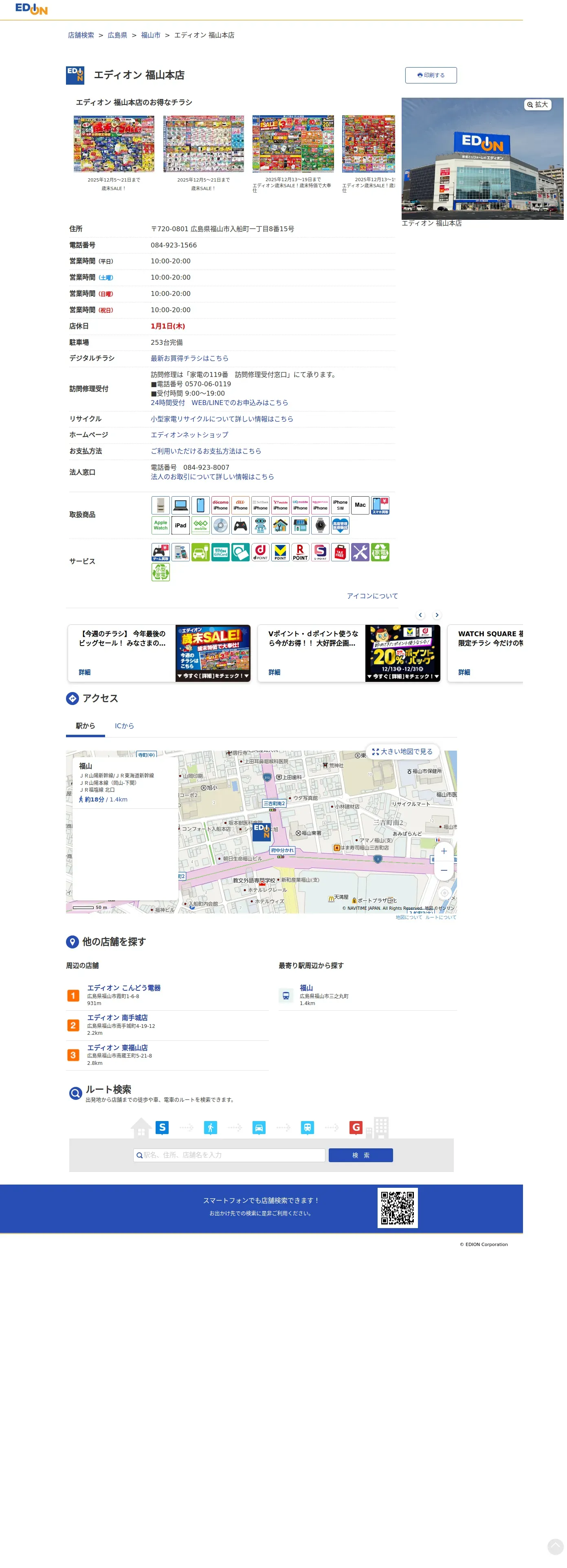Click the 小型家電 recycling icon
Viewport: 567px width, 1568px height.
[160, 572]
